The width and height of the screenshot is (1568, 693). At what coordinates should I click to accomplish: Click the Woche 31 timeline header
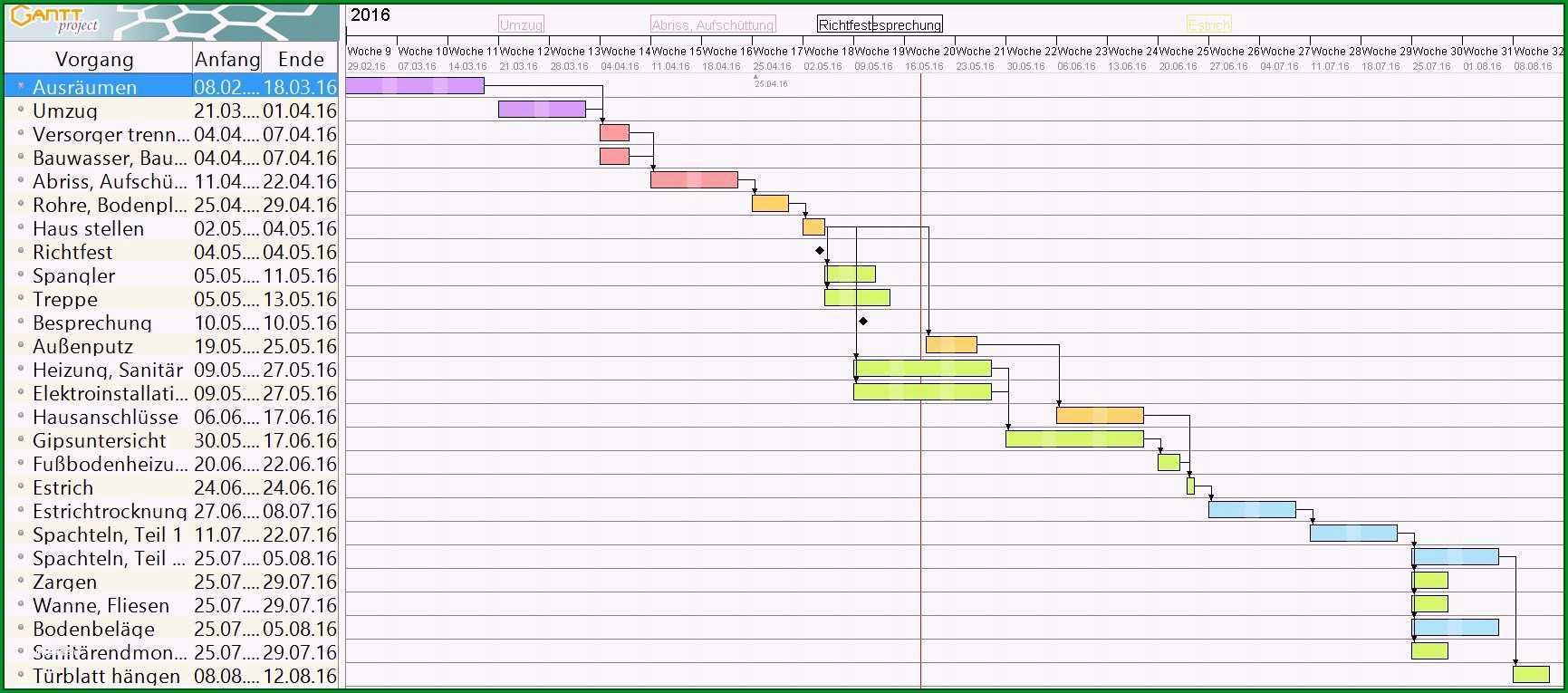(1488, 52)
